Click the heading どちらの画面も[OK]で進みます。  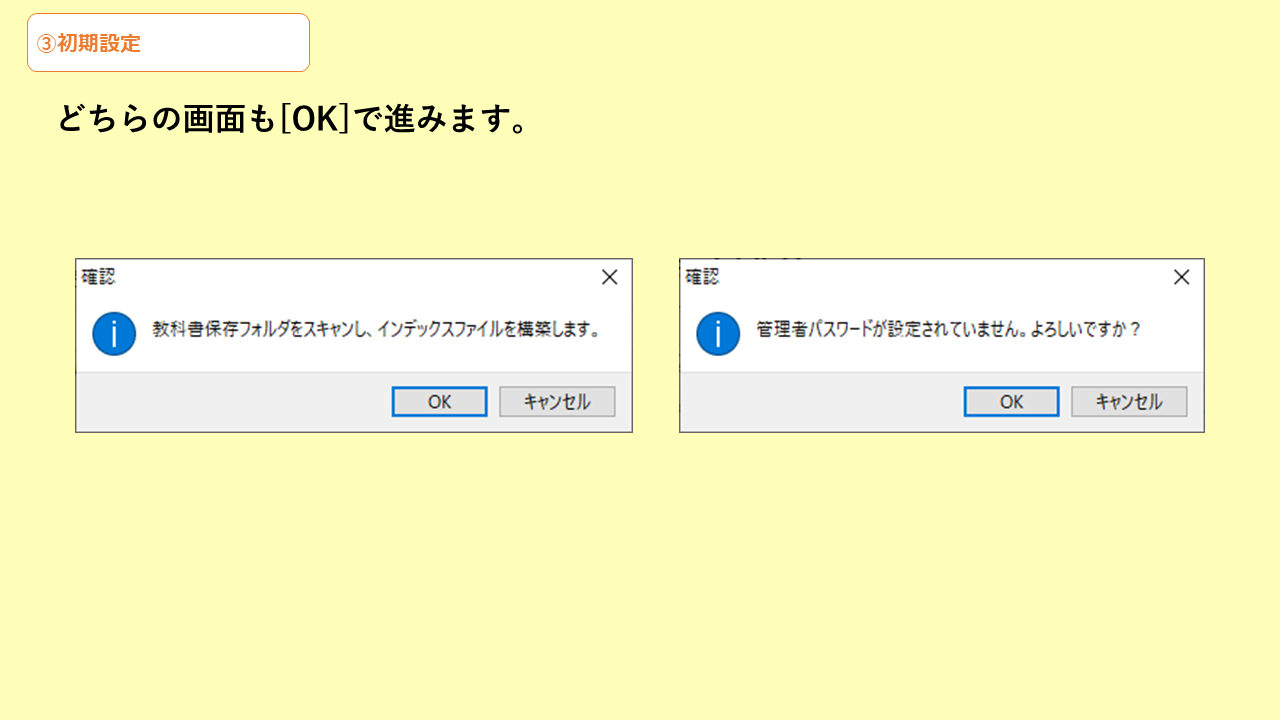[292, 119]
